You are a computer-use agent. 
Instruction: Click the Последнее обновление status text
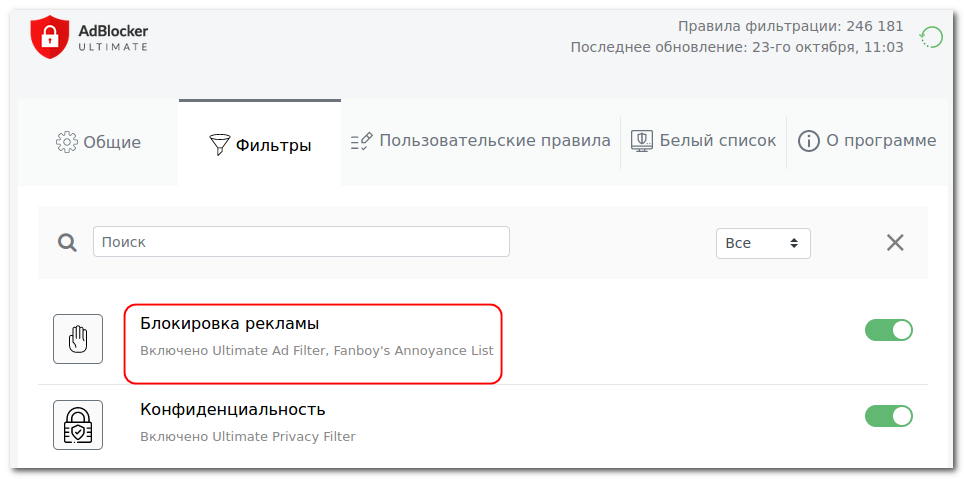coord(736,47)
